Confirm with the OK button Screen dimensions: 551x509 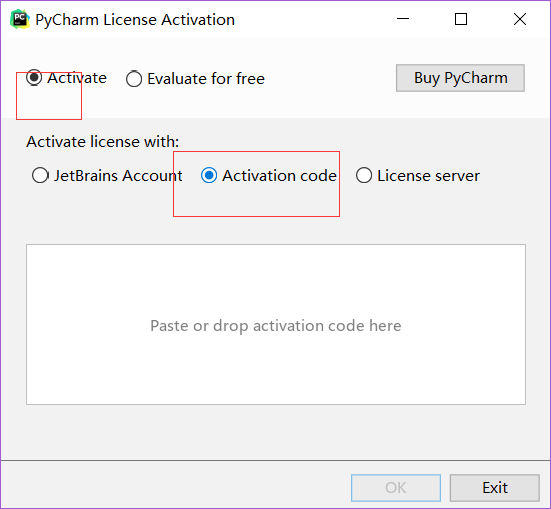[396, 488]
